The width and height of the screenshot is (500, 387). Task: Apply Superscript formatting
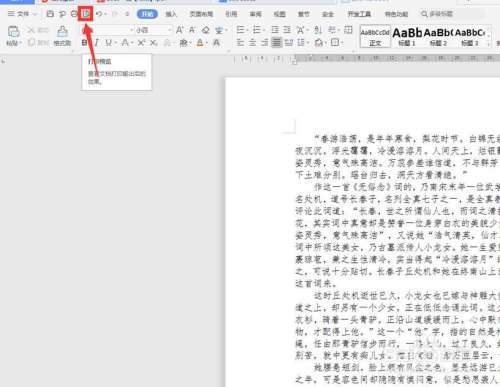tap(141, 43)
